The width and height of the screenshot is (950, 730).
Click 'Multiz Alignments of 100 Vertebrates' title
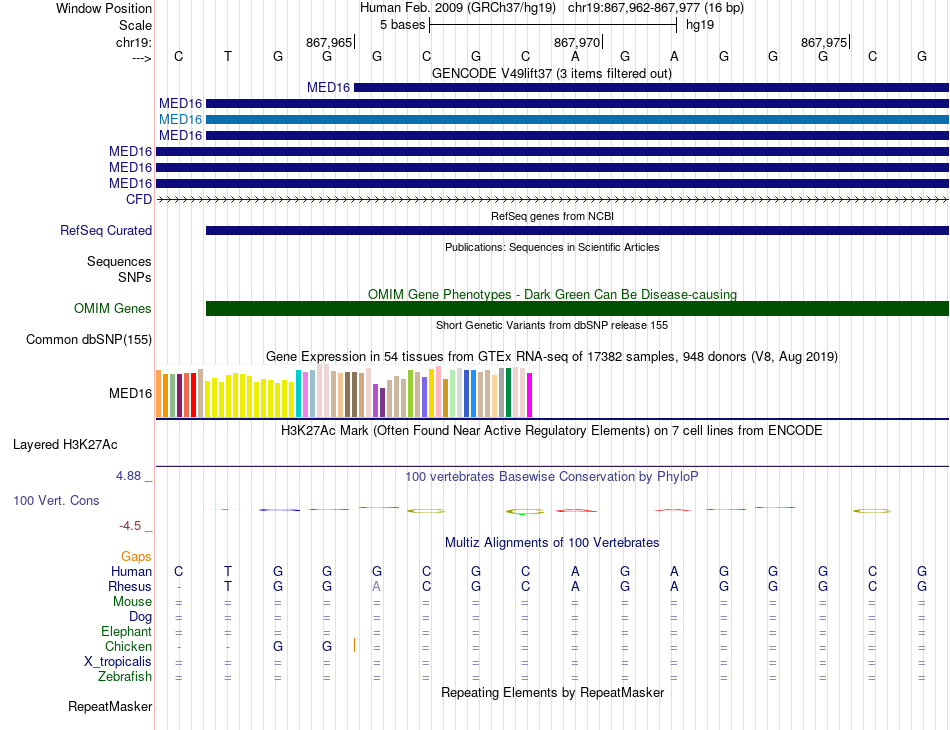tap(552, 542)
